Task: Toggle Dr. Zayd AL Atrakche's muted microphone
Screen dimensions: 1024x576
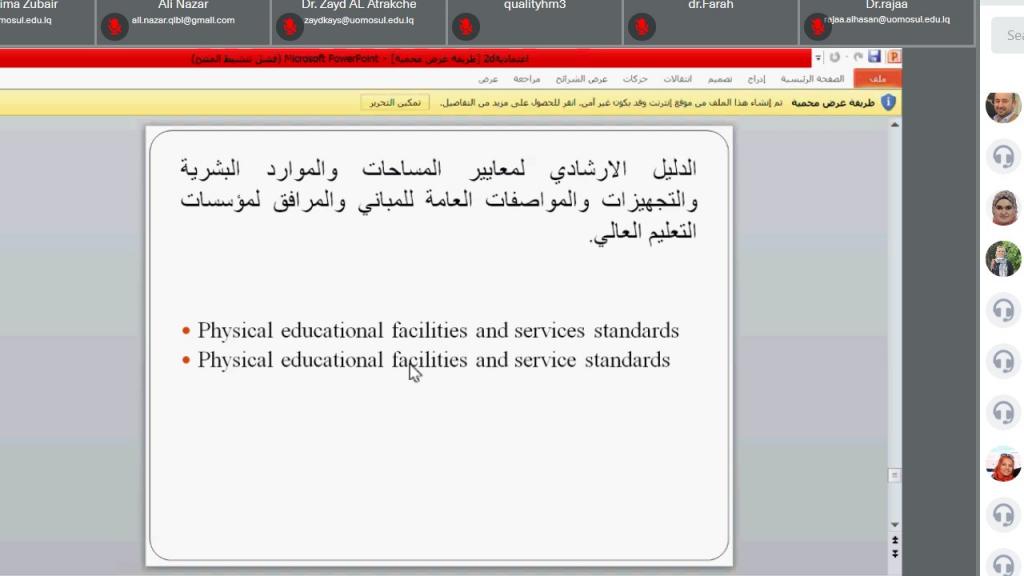Action: (x=290, y=26)
